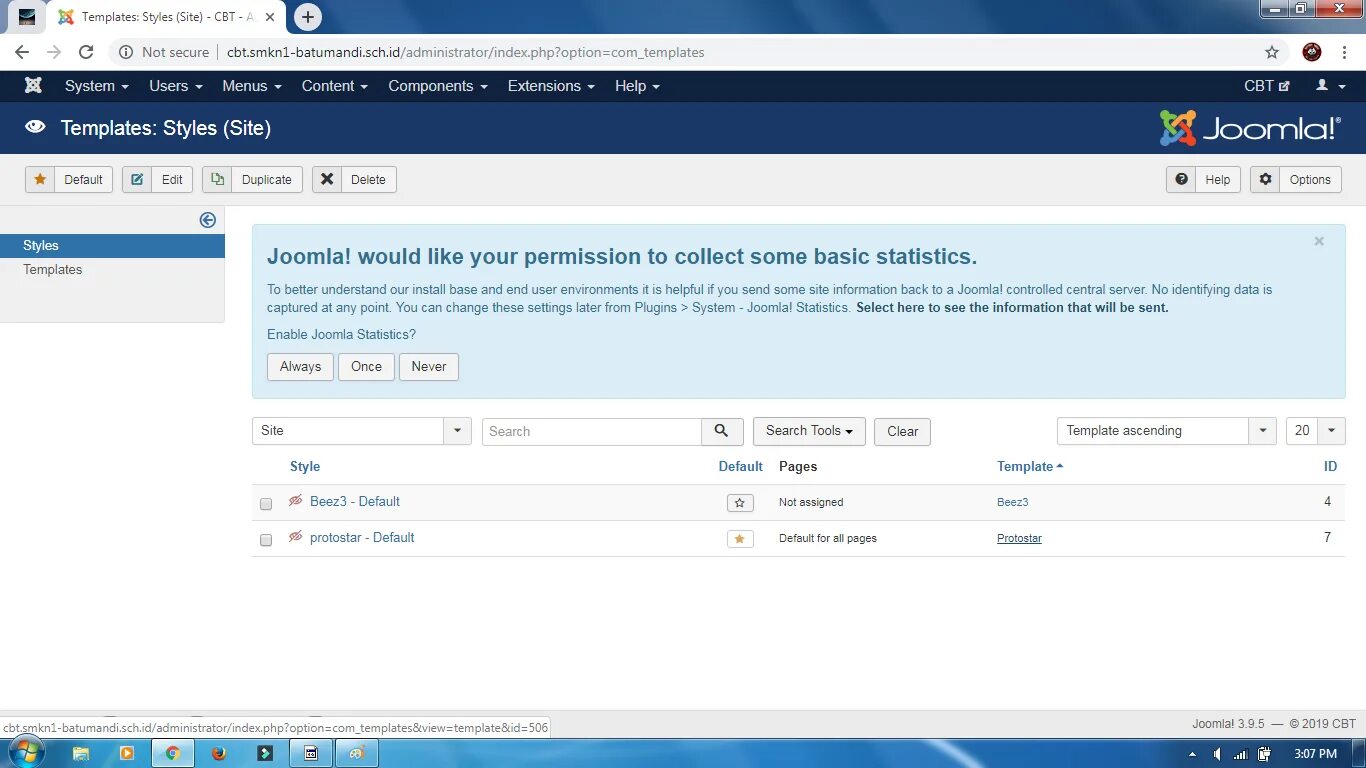Tick the checkbox for Beez3 - Default
The width and height of the screenshot is (1366, 768).
click(x=266, y=504)
